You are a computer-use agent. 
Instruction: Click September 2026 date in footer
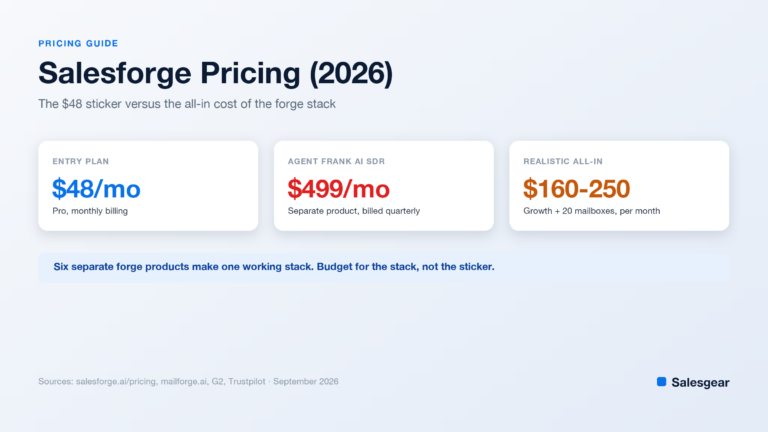point(306,381)
